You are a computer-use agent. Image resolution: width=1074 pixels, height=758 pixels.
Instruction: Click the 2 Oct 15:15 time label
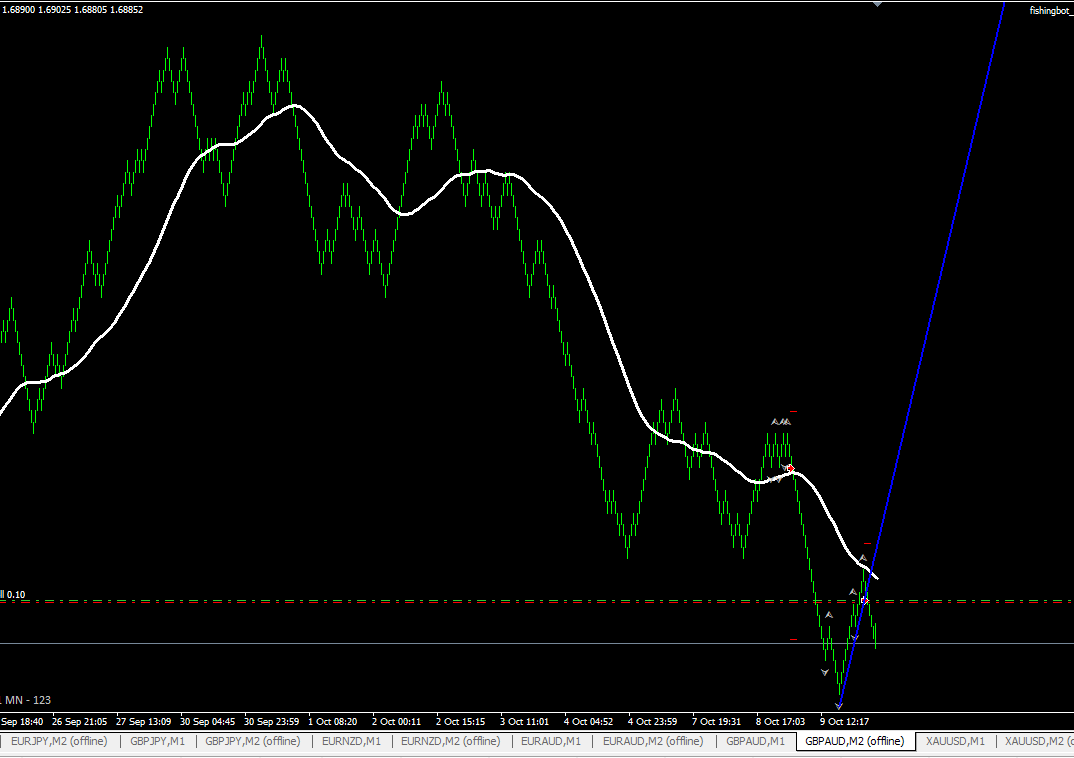click(460, 721)
